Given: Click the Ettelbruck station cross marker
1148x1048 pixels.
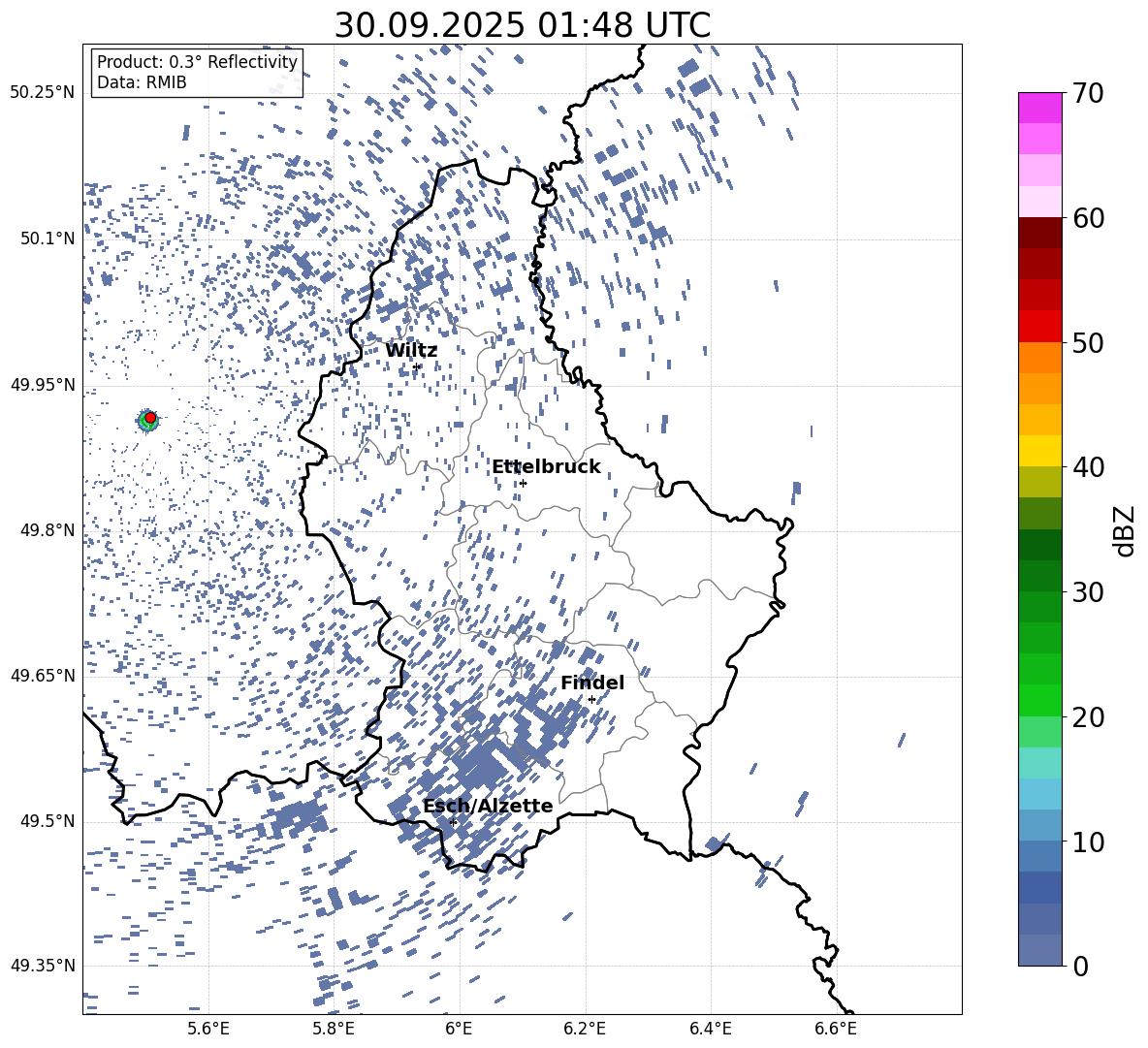Looking at the screenshot, I should [x=523, y=483].
